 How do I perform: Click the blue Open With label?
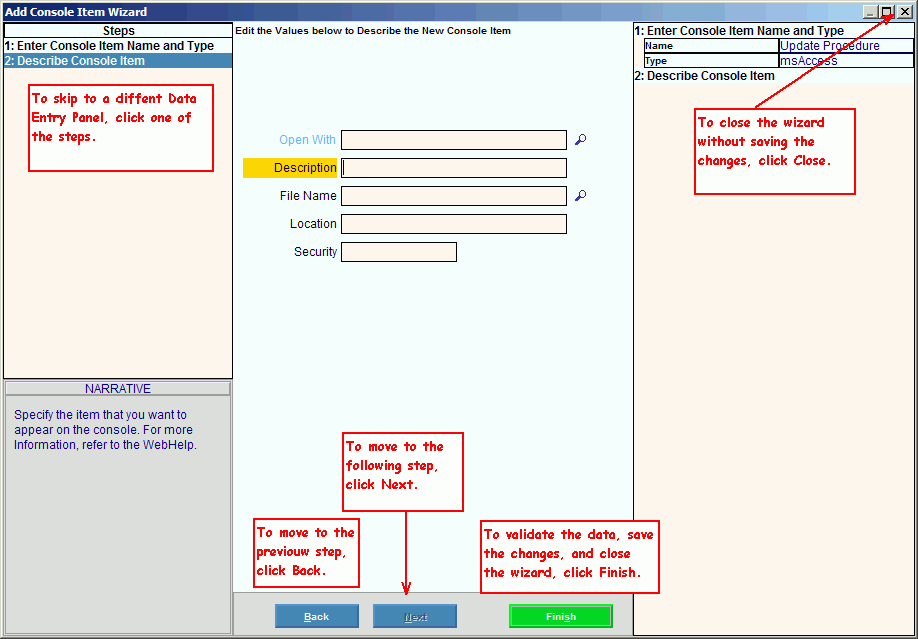[307, 140]
